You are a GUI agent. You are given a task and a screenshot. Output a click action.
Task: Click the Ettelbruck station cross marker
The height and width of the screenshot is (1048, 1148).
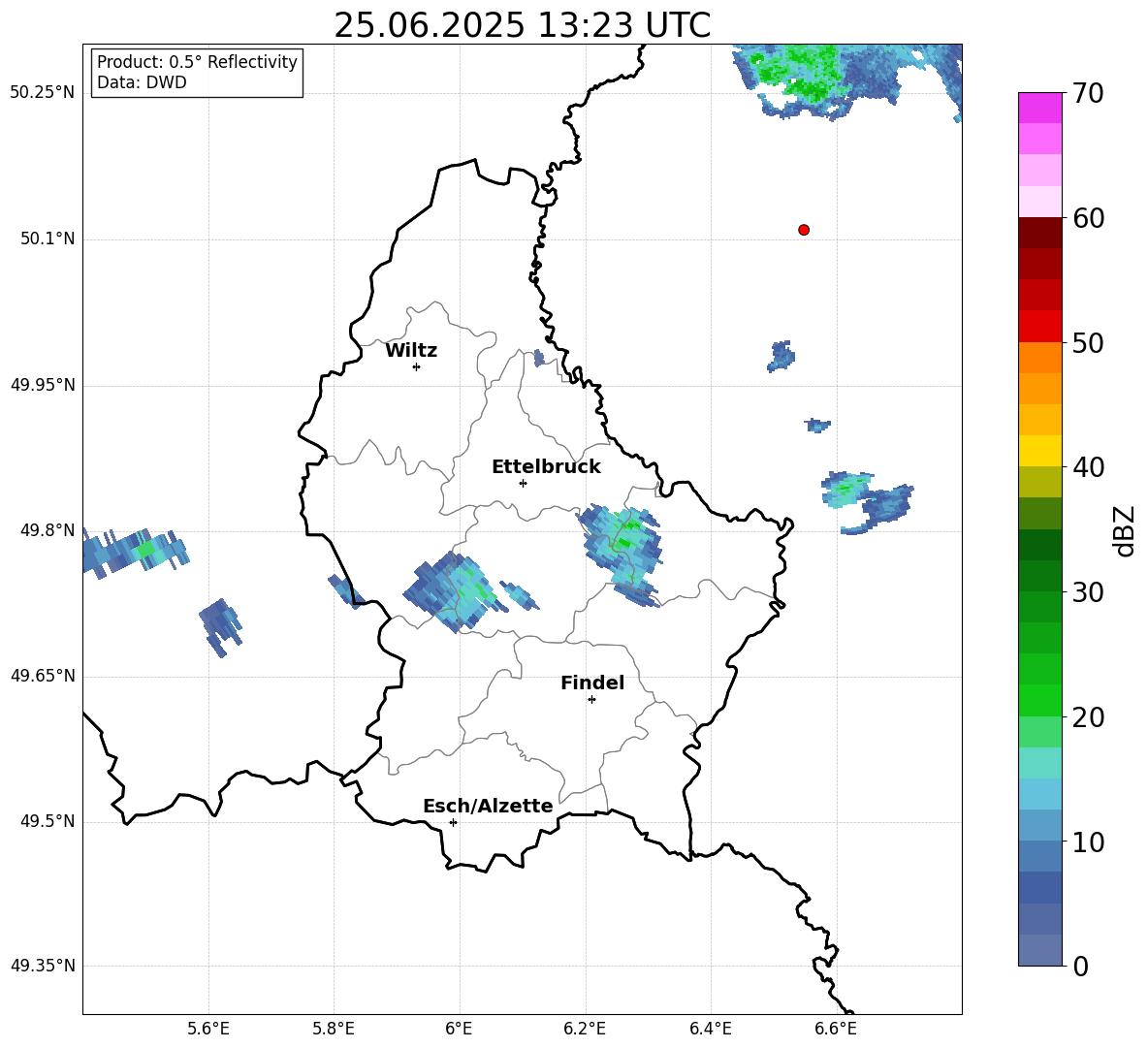[523, 483]
